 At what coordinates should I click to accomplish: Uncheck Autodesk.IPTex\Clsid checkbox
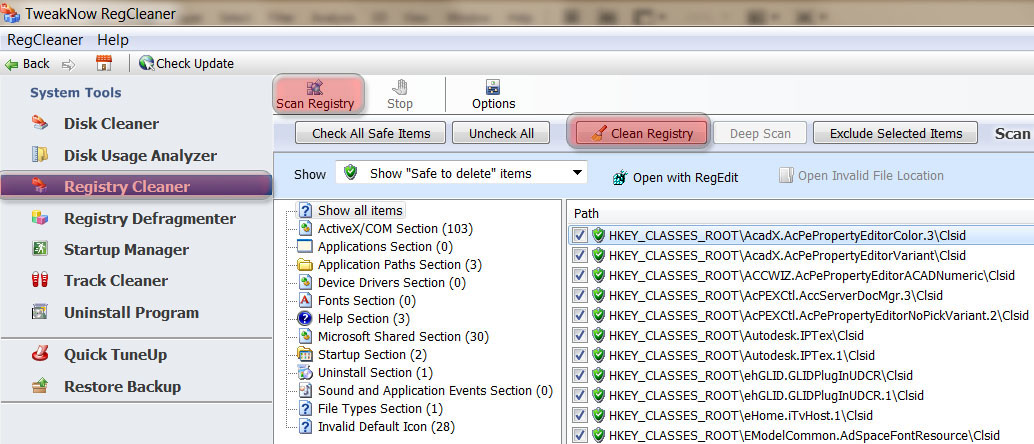click(580, 335)
